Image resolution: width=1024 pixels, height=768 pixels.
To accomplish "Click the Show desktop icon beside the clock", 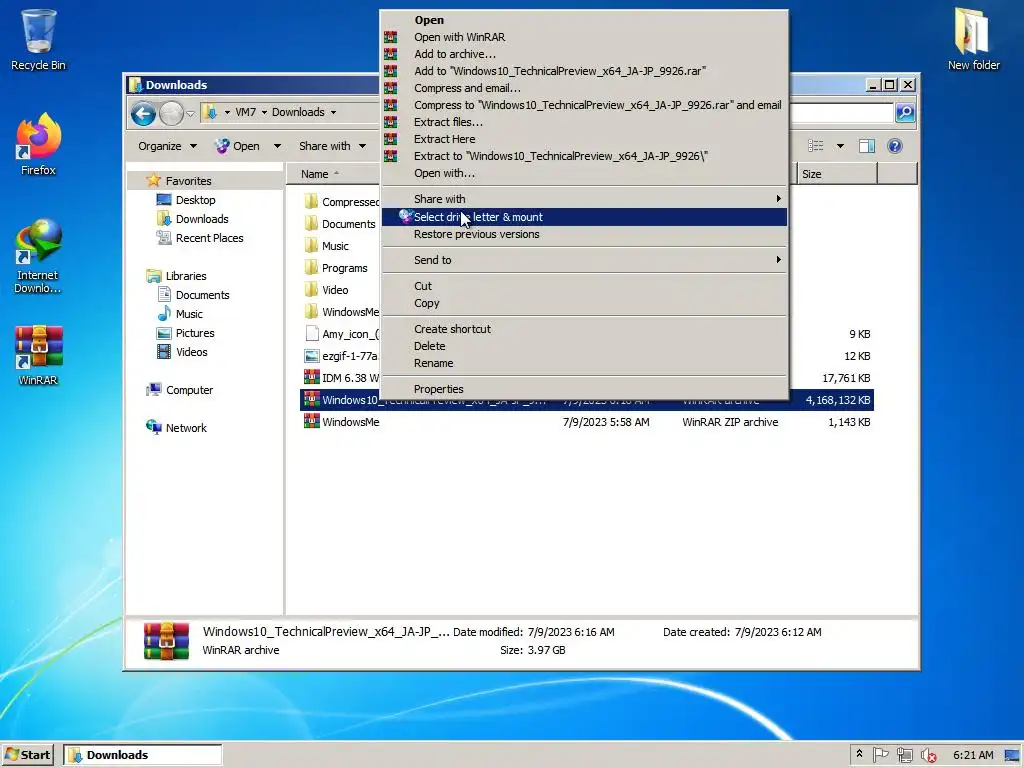I will coord(1012,755).
